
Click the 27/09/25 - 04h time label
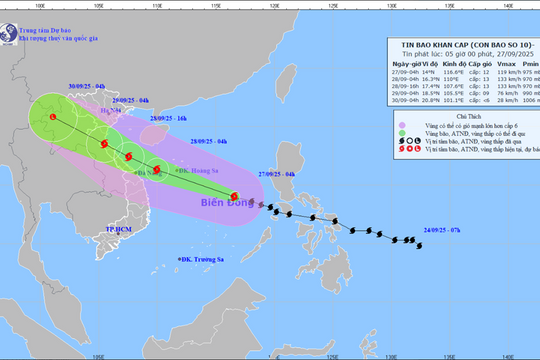point(277,174)
